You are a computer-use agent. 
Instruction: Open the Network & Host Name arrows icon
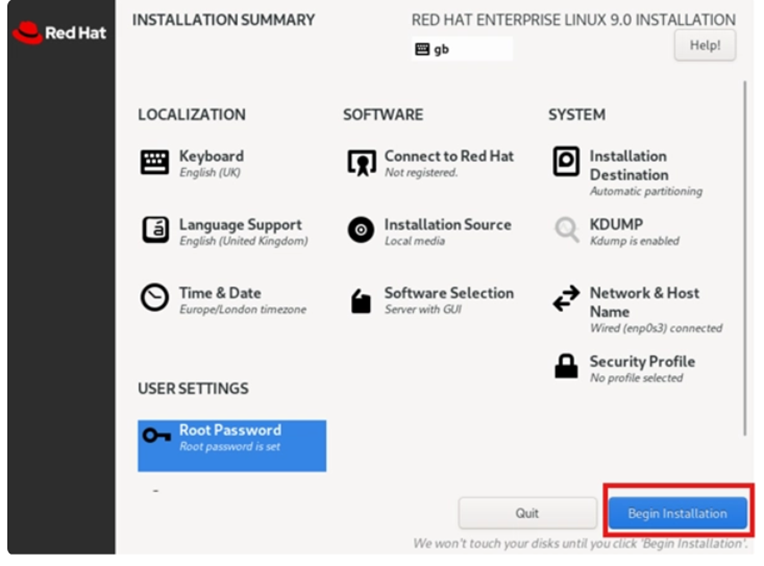566,298
